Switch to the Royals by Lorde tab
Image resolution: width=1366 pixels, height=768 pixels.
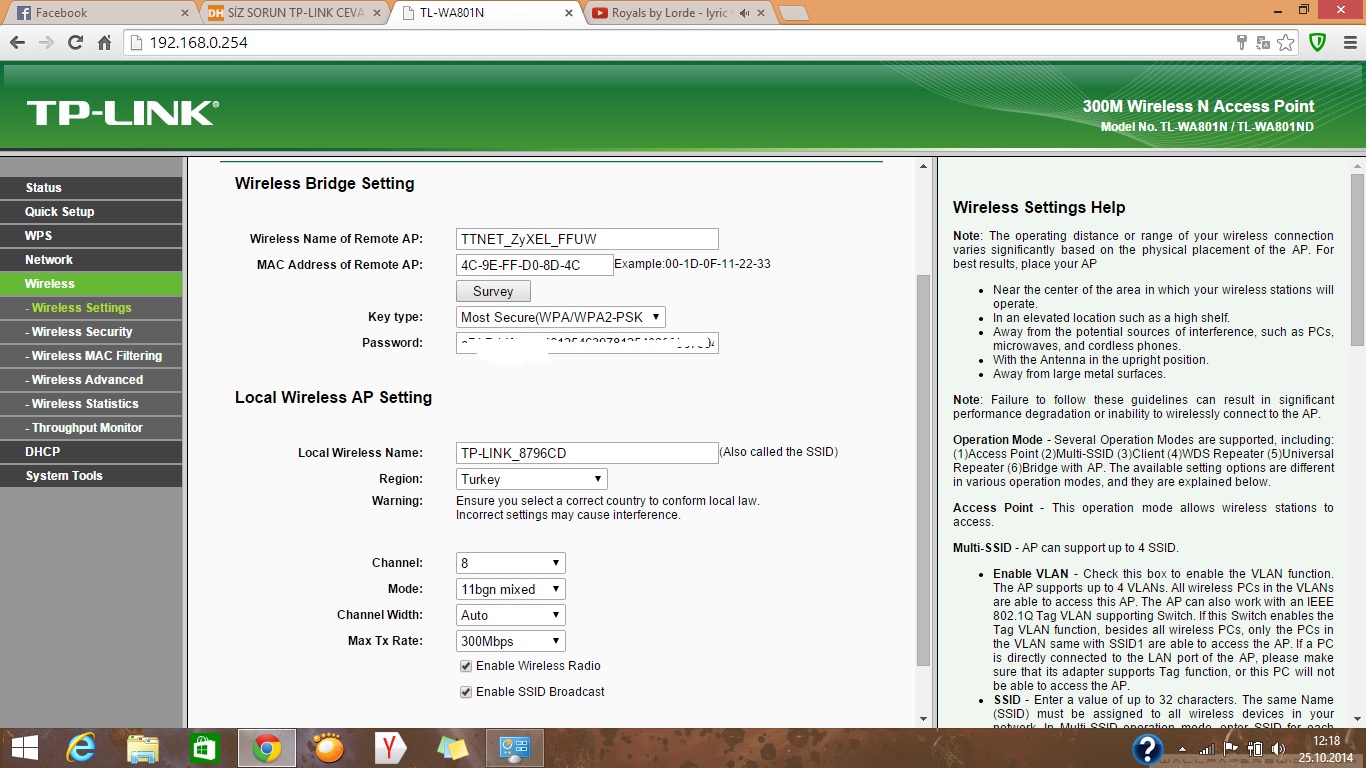click(x=680, y=13)
